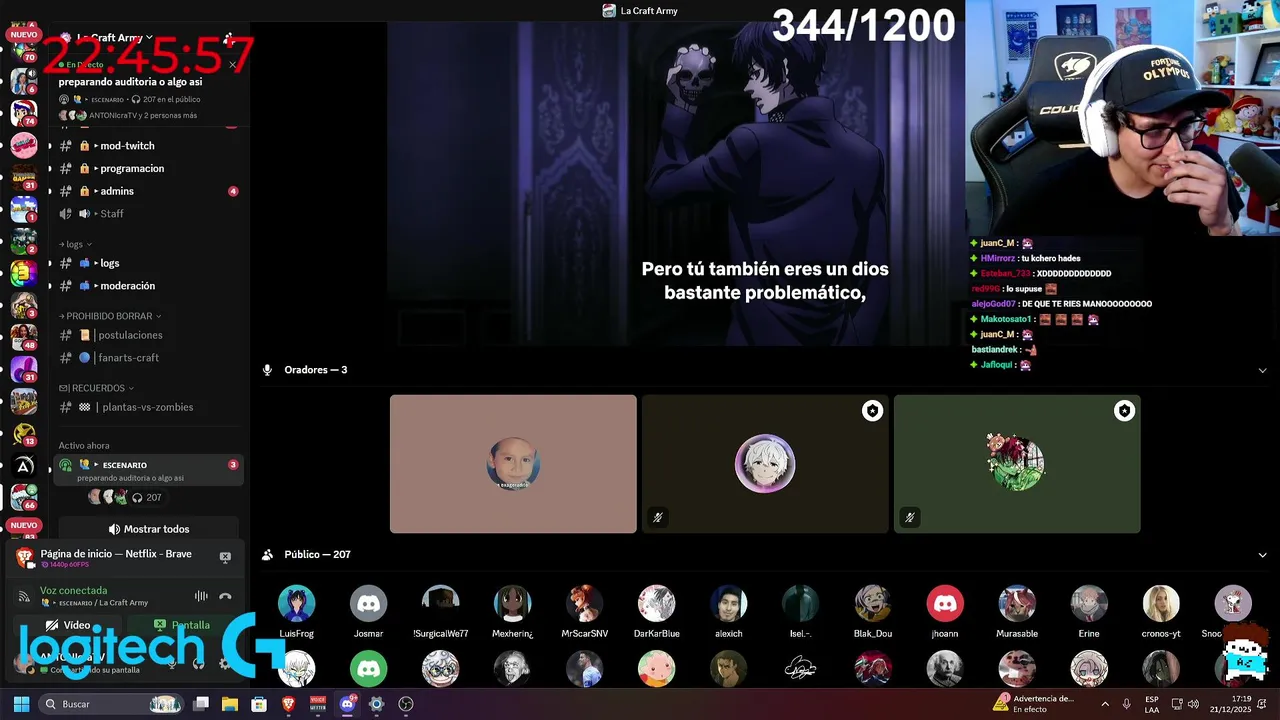The image size is (1280, 720).
Task: Click the anime video stream
Action: coord(676,183)
